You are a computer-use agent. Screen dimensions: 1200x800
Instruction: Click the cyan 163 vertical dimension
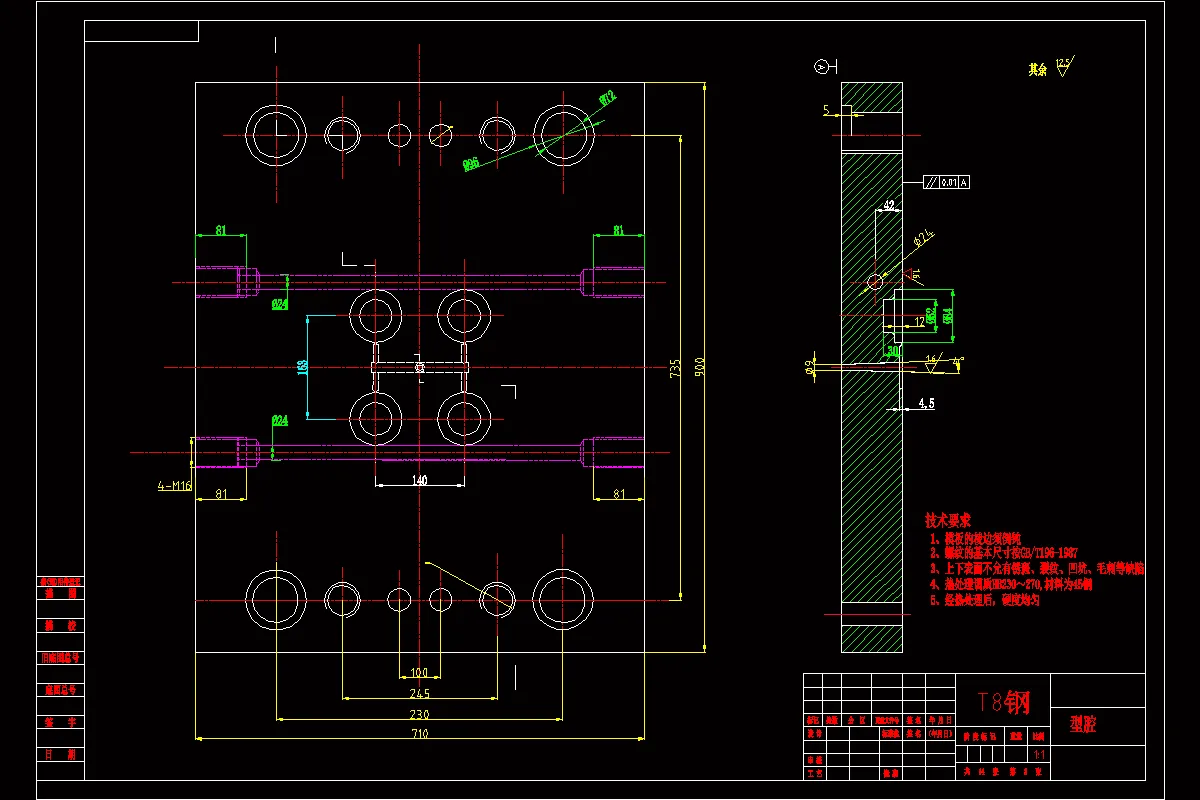[x=302, y=367]
